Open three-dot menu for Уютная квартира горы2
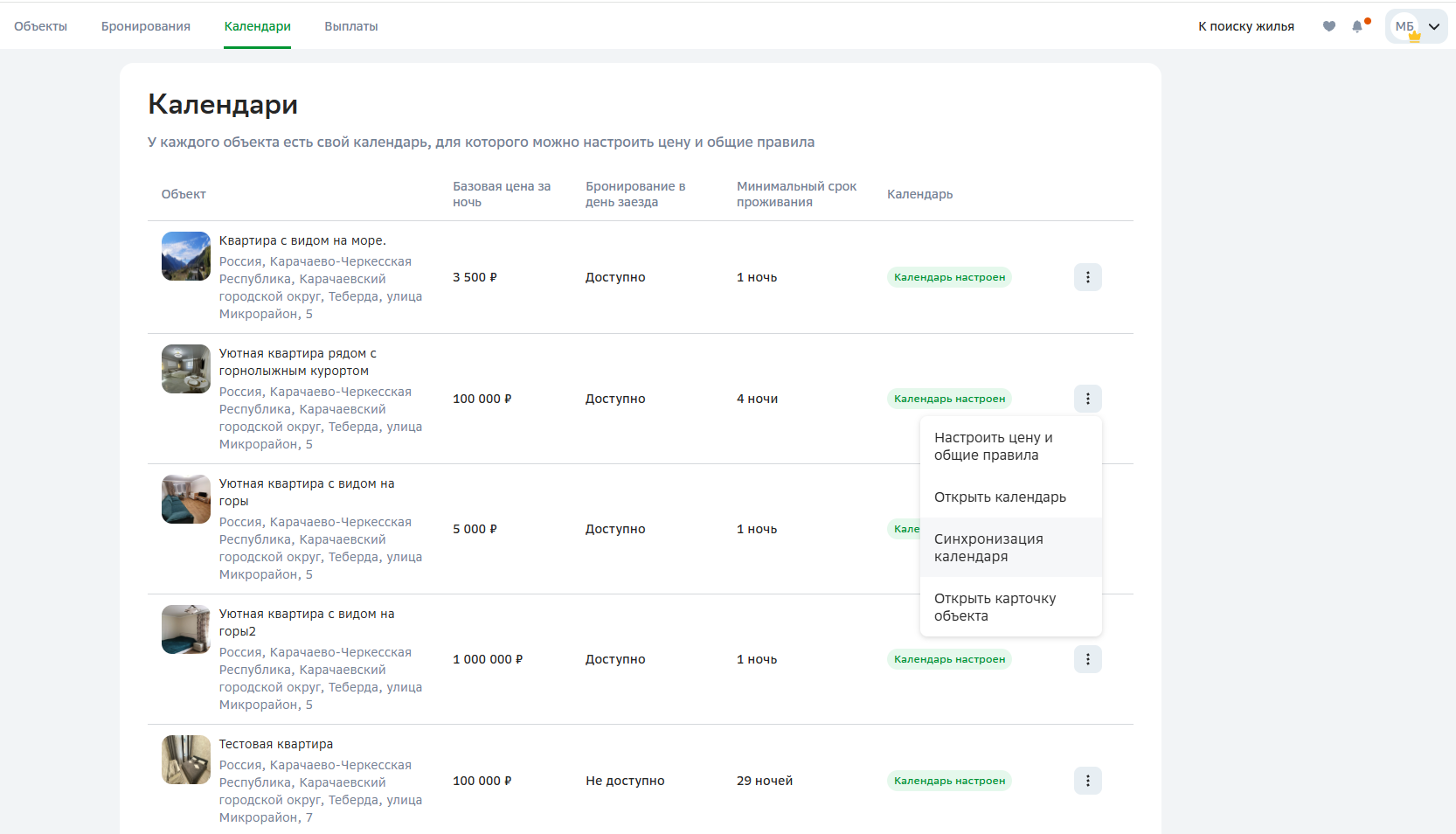The height and width of the screenshot is (834, 1456). point(1087,659)
